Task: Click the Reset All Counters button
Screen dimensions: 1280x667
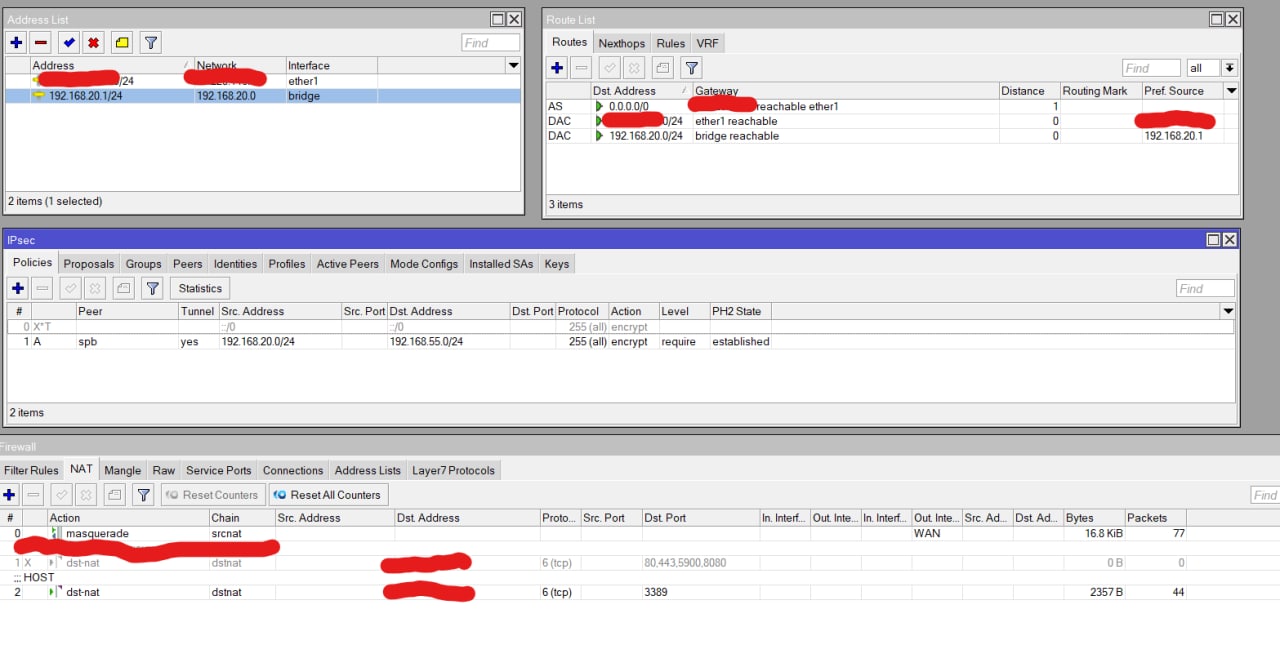Action: pyautogui.click(x=328, y=495)
